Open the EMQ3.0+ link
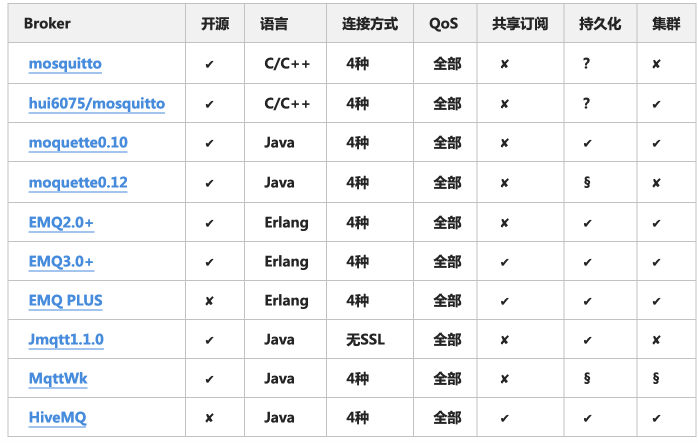The image size is (698, 443). click(x=61, y=261)
